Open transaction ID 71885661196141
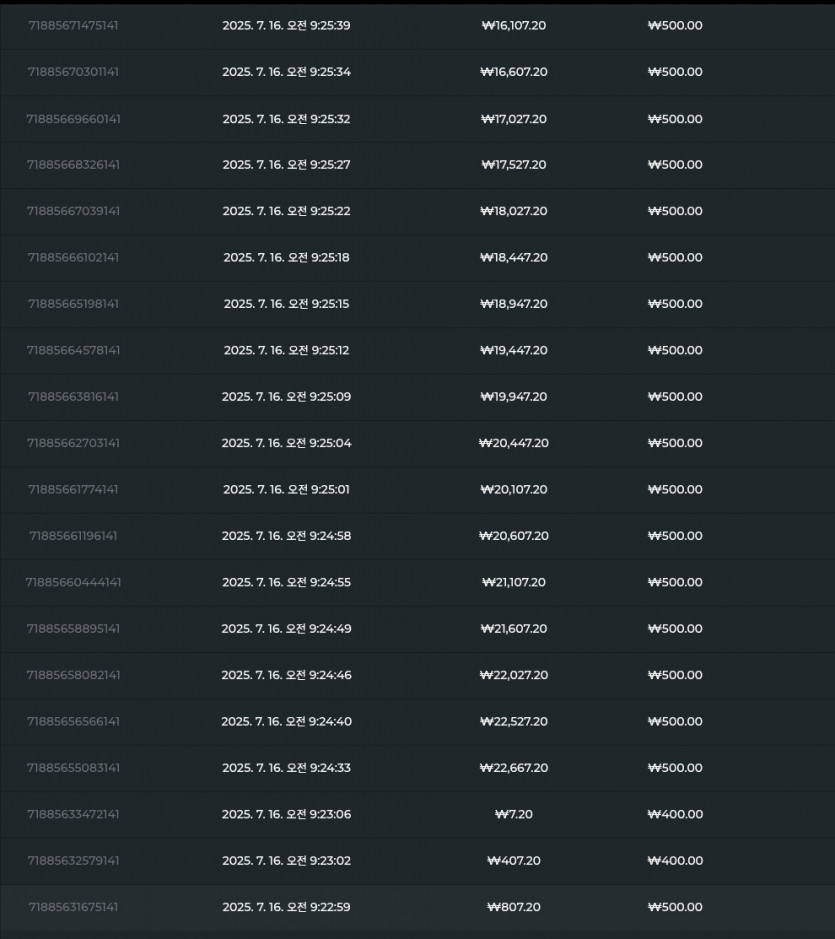 [x=73, y=536]
